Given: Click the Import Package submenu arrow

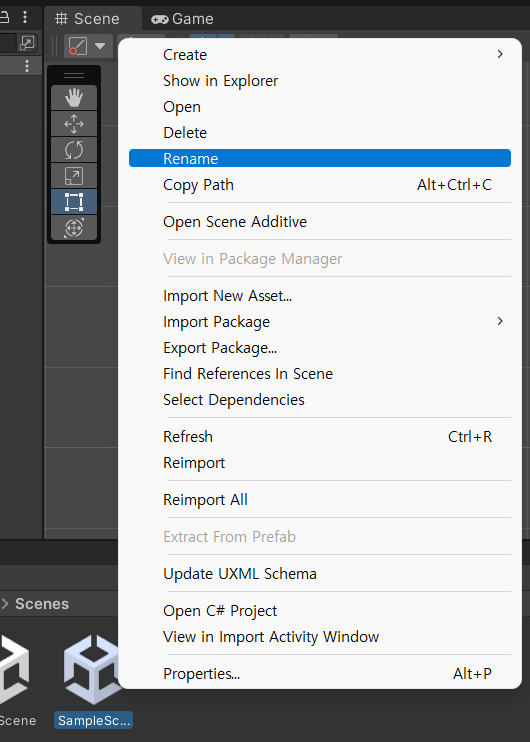Looking at the screenshot, I should 500,321.
